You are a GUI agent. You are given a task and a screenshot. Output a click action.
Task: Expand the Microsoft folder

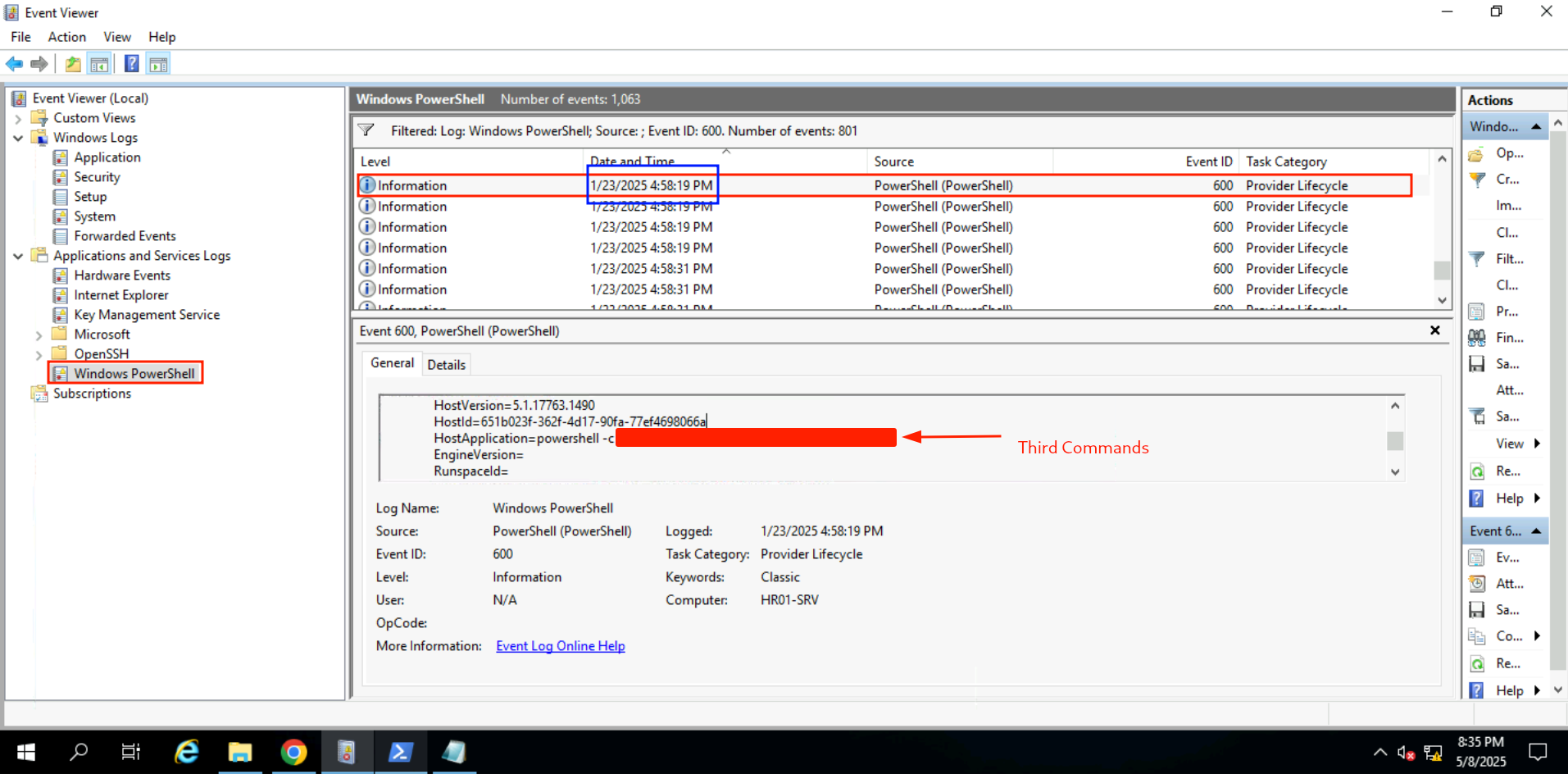coord(39,335)
